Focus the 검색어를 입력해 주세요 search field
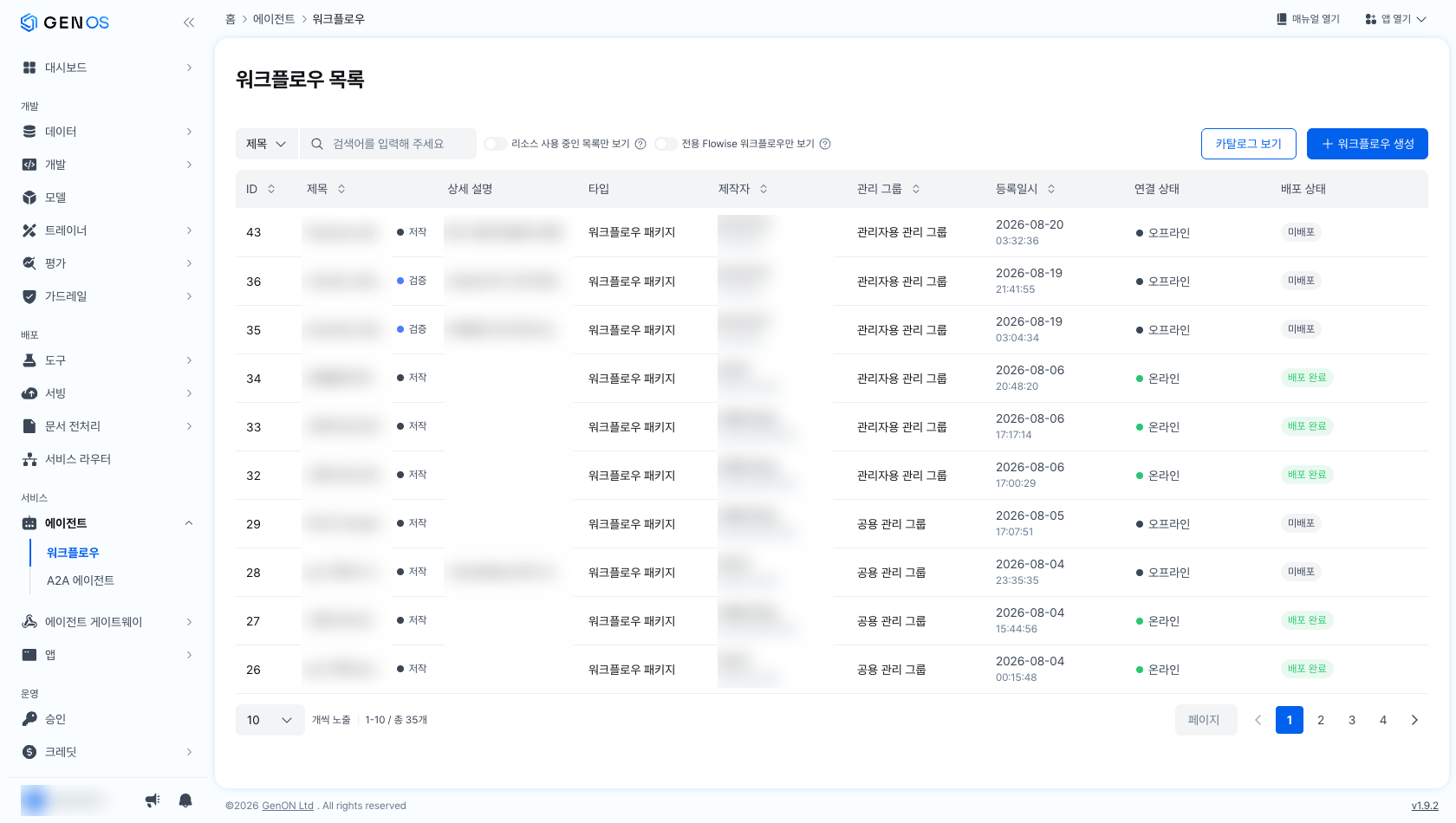Viewport: 1456px width, 823px height. (x=388, y=144)
